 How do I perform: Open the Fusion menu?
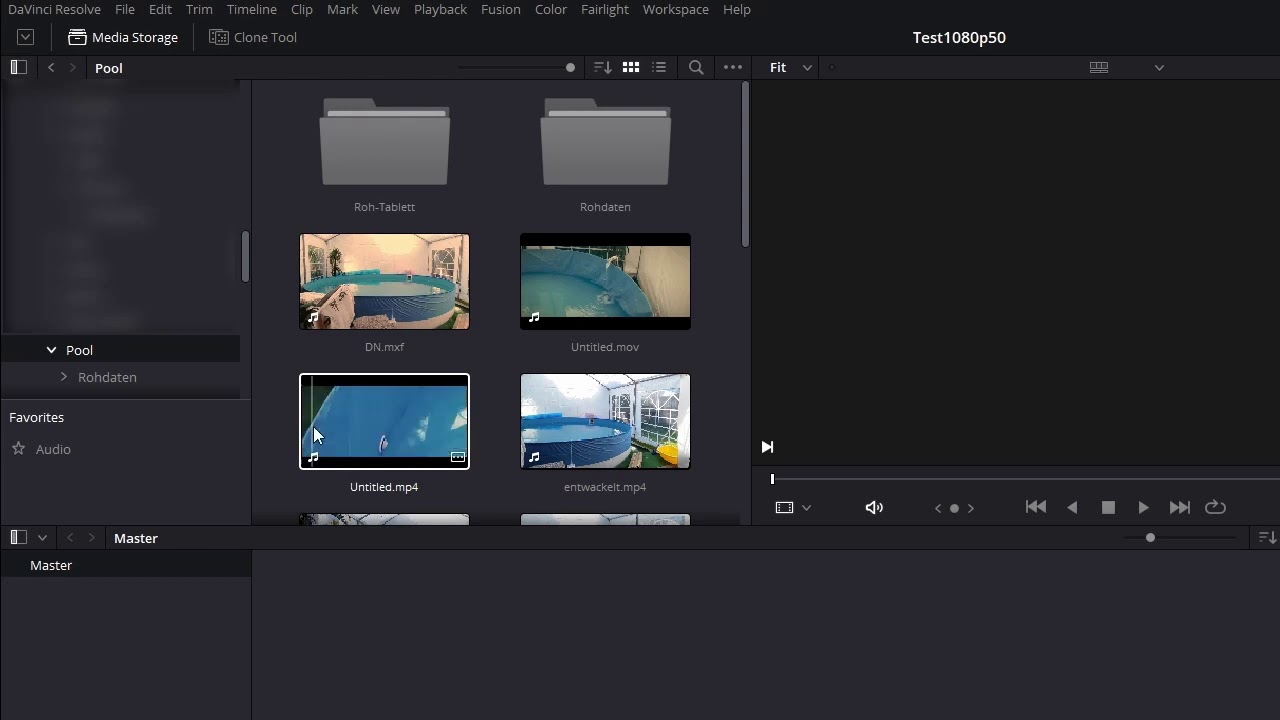500,10
